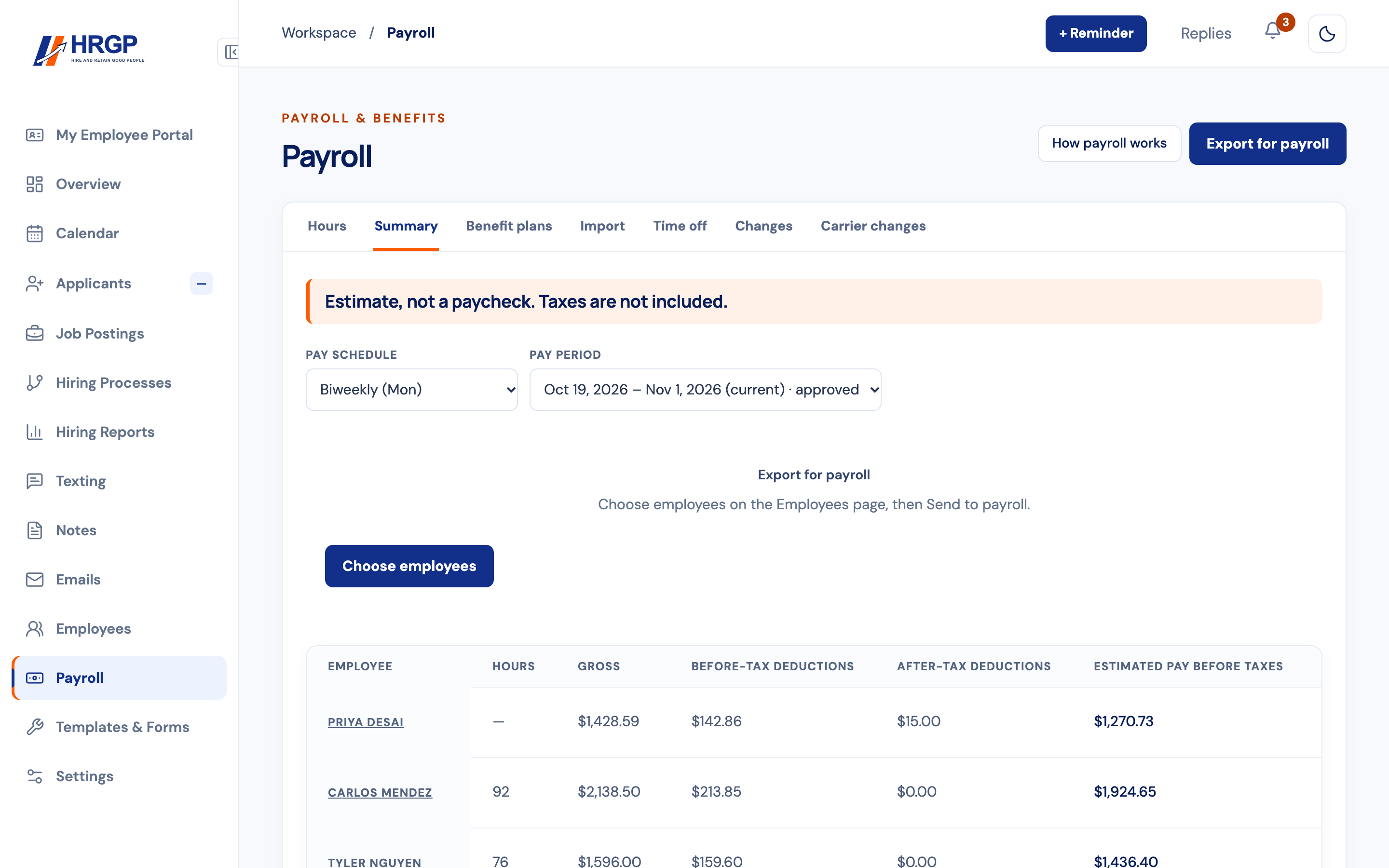This screenshot has height=868, width=1389.
Task: Select Payroll in the sidebar
Action: (120, 678)
